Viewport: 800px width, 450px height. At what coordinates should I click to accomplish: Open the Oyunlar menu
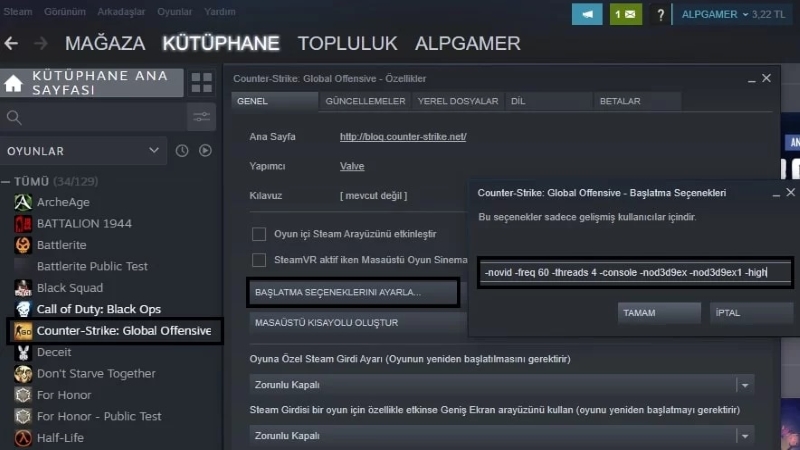174,11
